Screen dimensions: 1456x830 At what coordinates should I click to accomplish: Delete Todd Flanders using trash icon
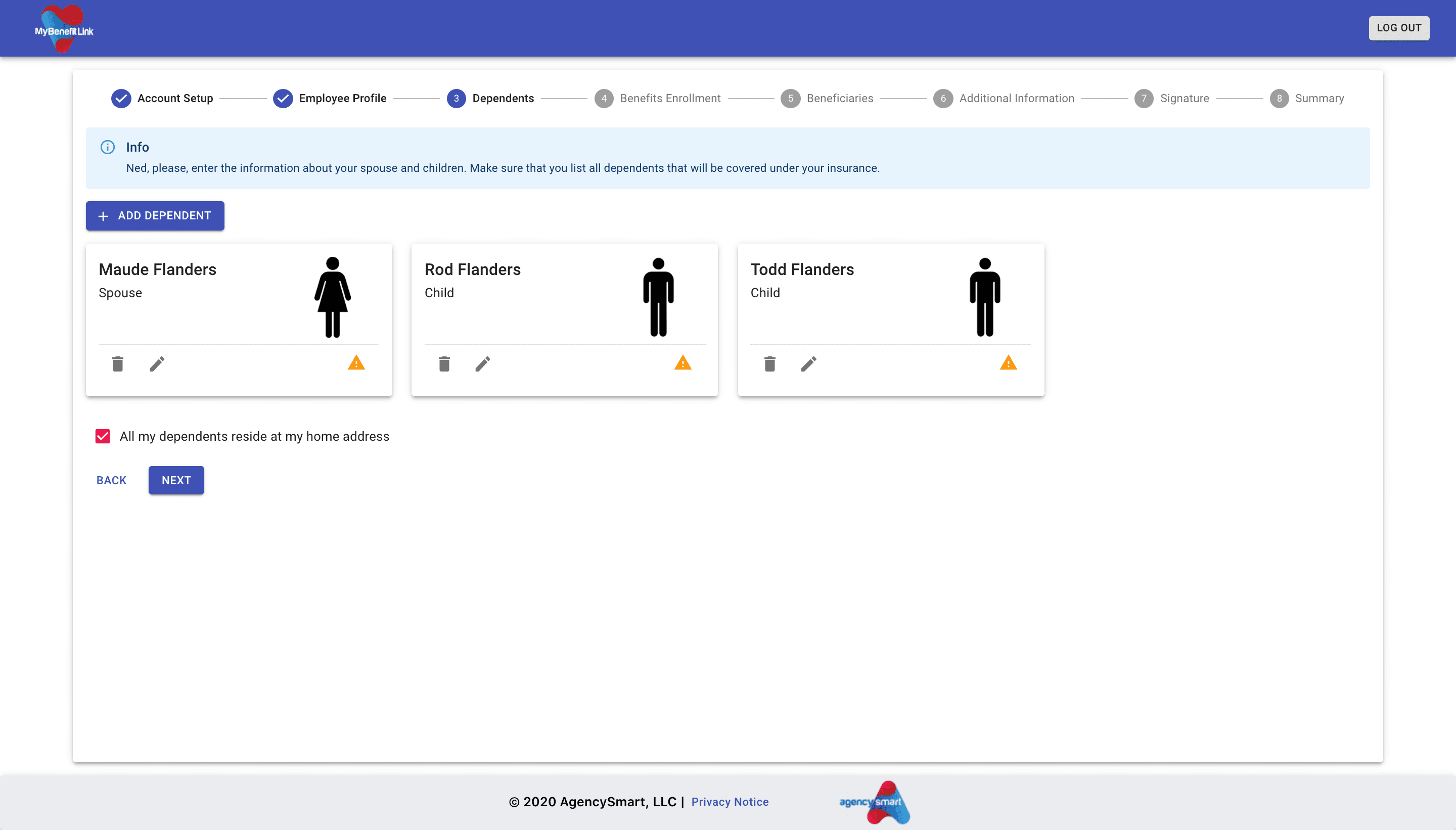point(769,364)
